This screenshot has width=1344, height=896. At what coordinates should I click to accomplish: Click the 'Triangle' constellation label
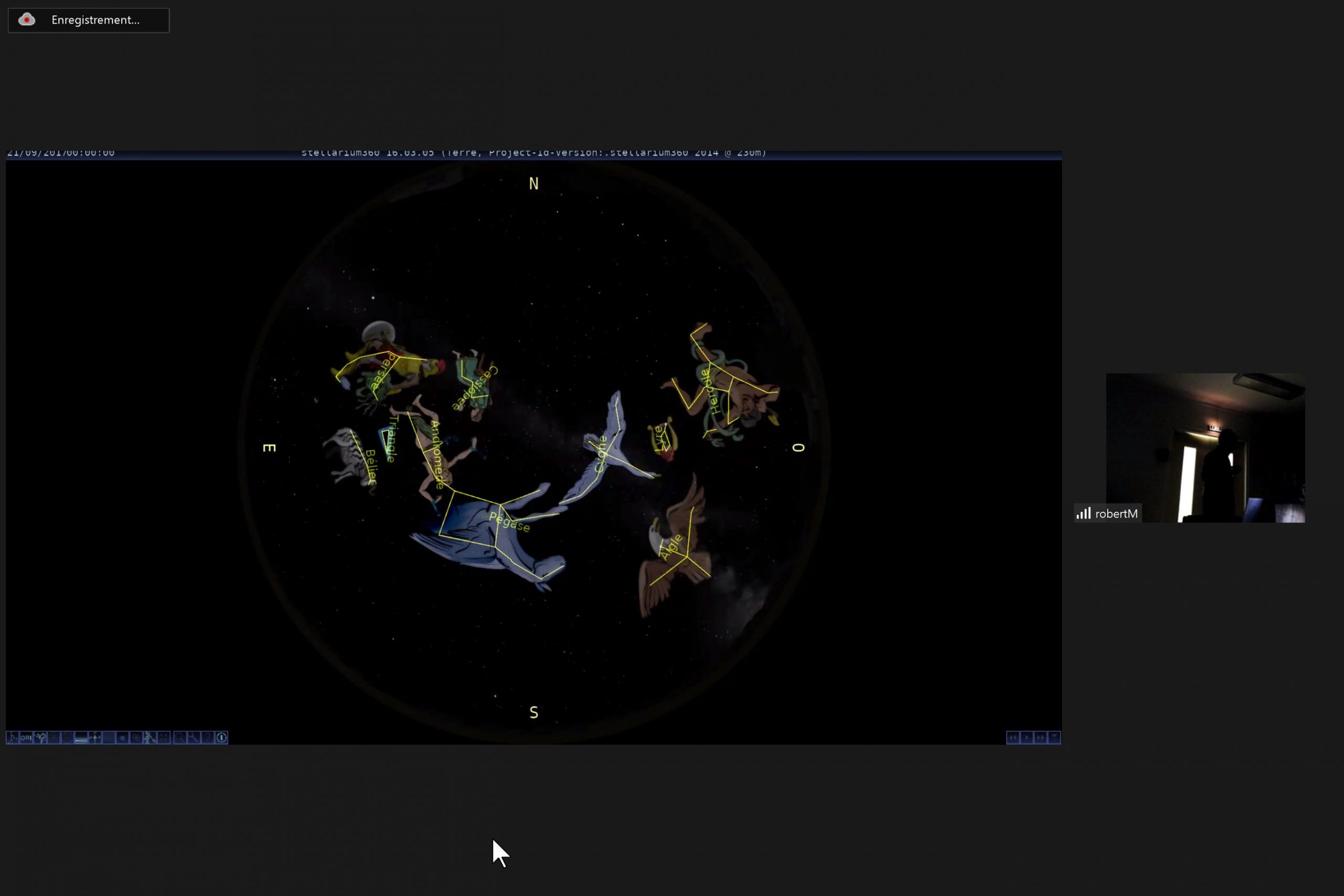[392, 438]
